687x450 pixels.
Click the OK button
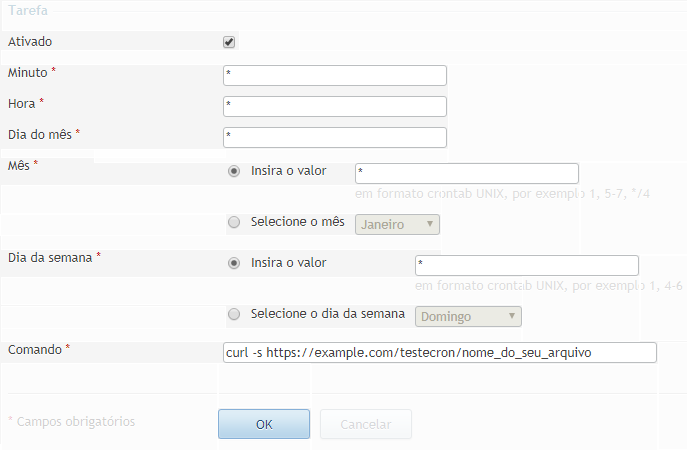pos(264,424)
